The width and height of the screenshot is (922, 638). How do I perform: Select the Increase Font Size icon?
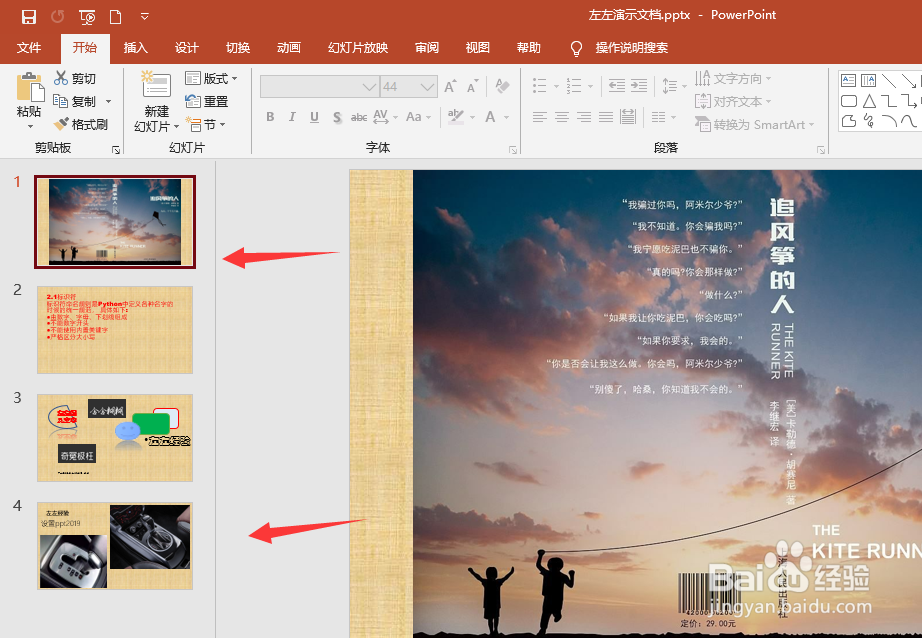(x=448, y=85)
